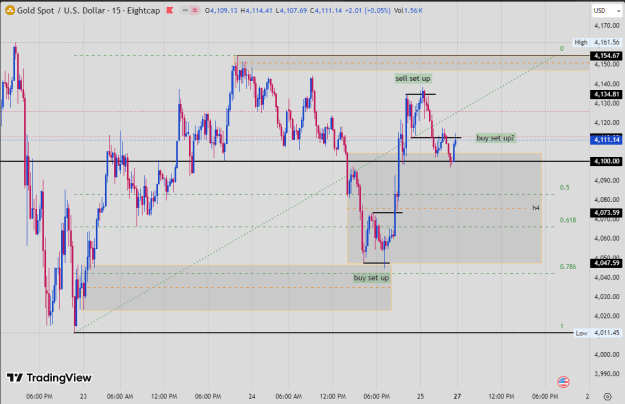Click the blue current price tag 4,111.14
625x404 pixels.
click(x=606, y=140)
